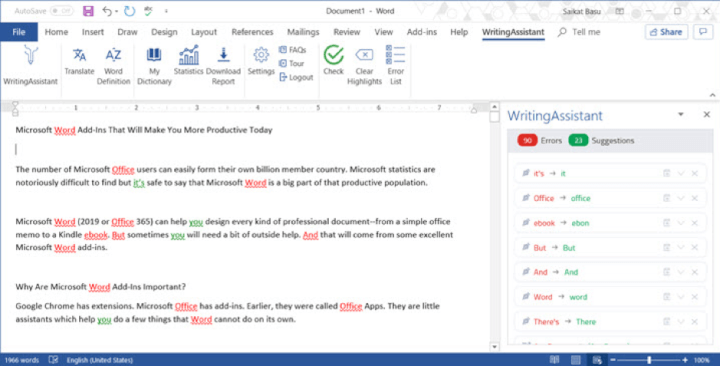Switch to Web Layout view

[597, 360]
